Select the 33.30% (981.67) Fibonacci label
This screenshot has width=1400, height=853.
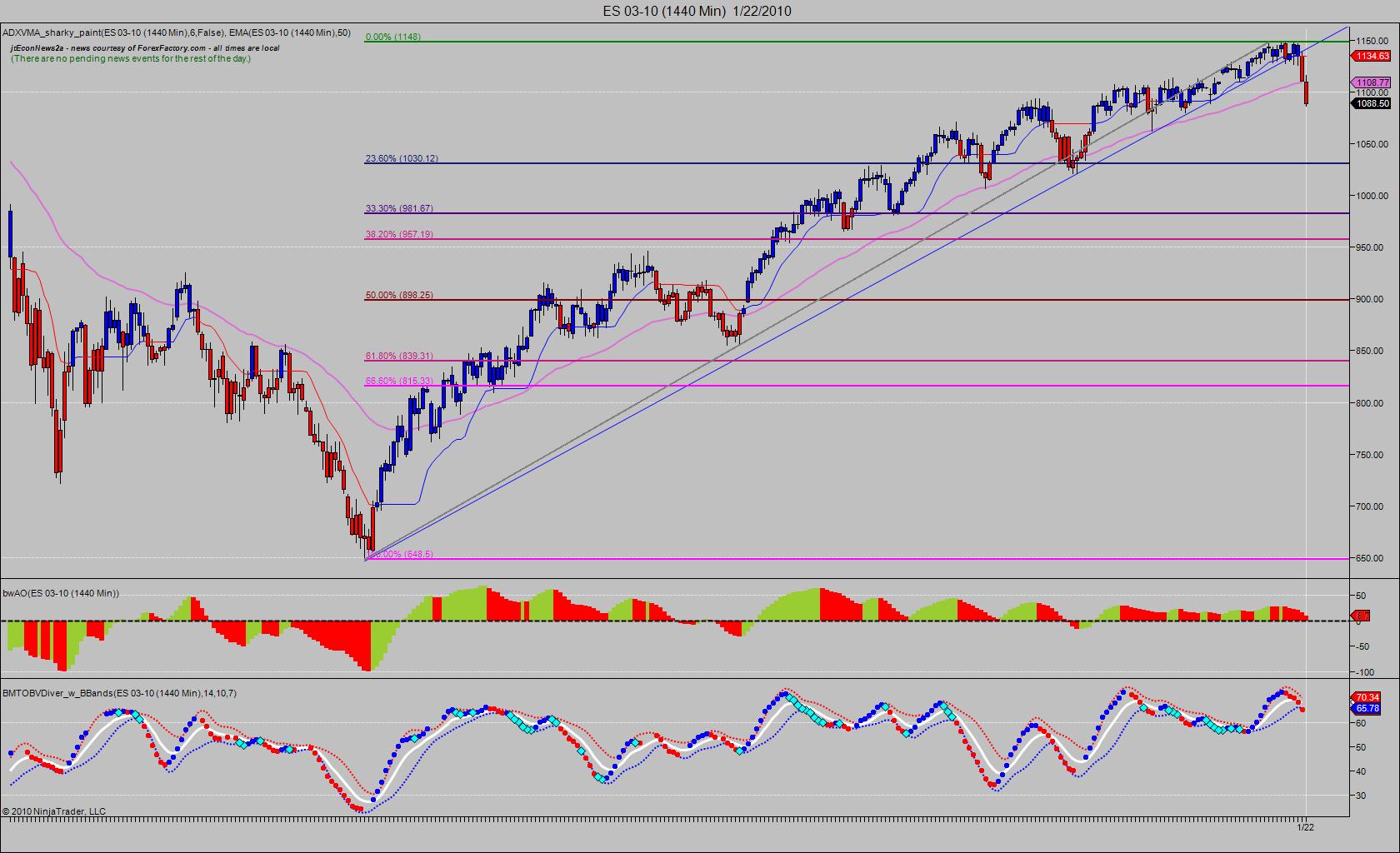399,208
